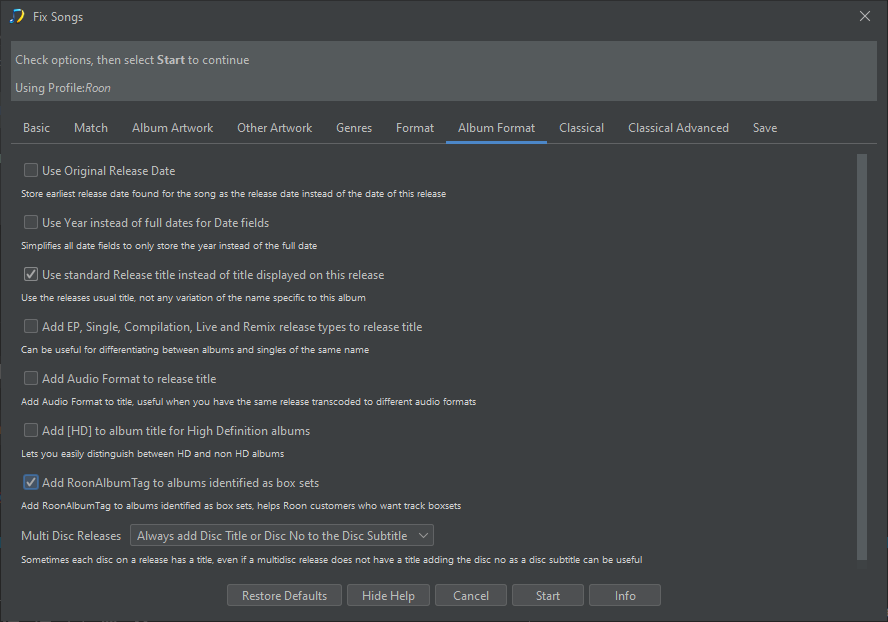Tick Use Year instead of full dates

[31, 223]
